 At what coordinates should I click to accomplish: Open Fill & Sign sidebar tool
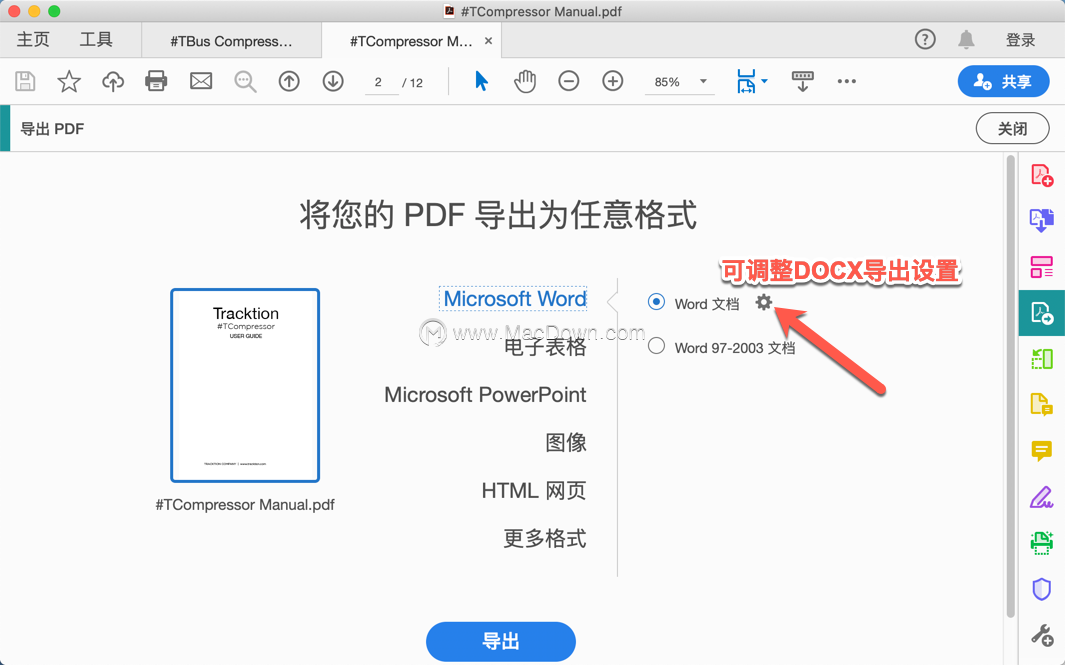tap(1042, 497)
